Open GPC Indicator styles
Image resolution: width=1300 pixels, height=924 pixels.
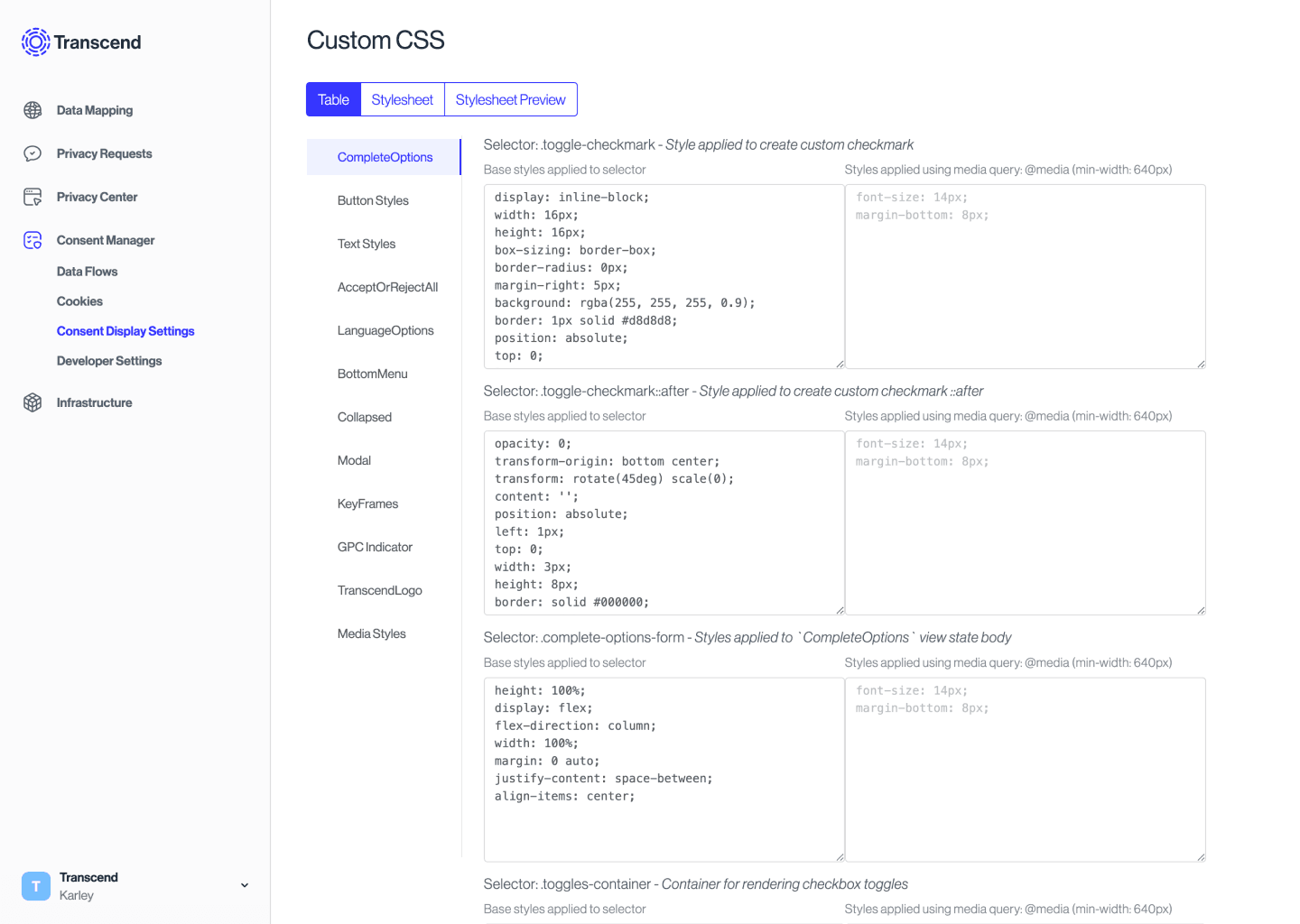(x=376, y=547)
